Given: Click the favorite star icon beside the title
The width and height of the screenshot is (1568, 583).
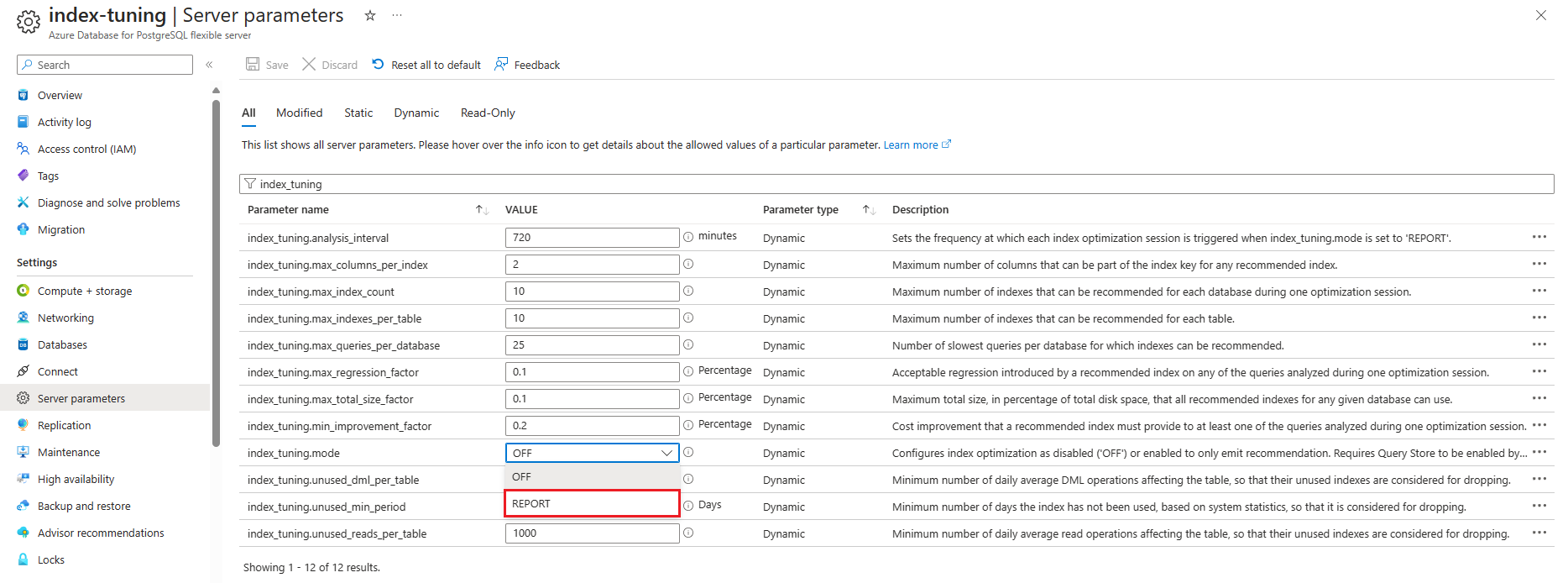Looking at the screenshot, I should coord(370,15).
